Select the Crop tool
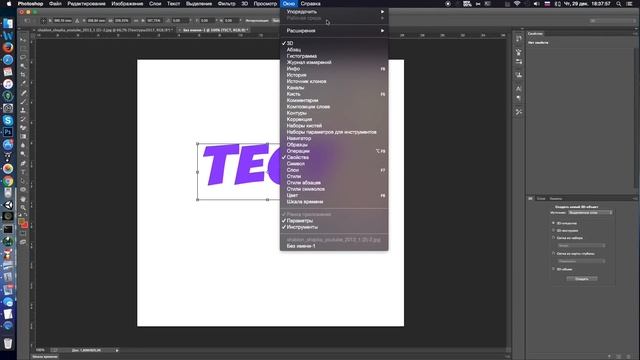 (x=23, y=75)
